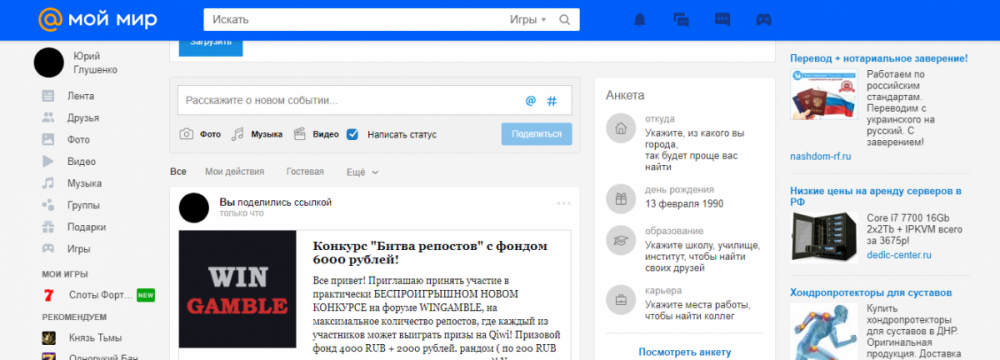Expand the Ещё feed filter dropdown
This screenshot has height=360, width=1000.
362,172
